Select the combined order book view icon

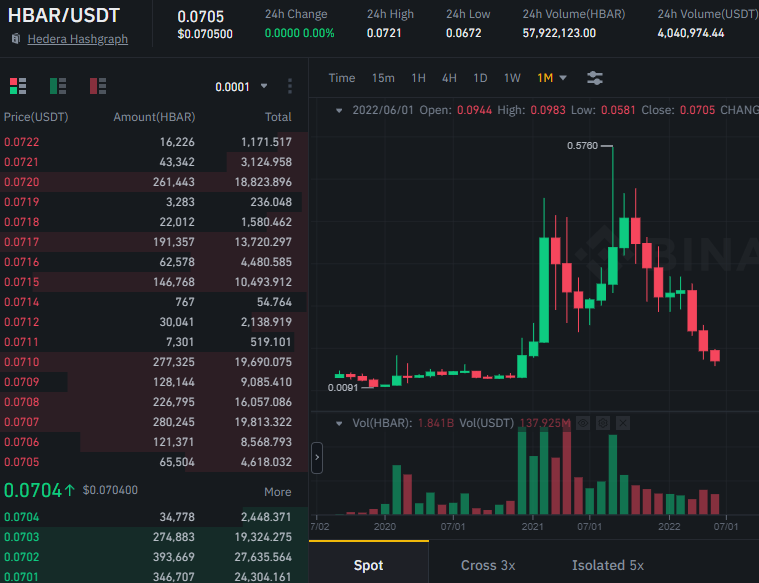pyautogui.click(x=18, y=86)
